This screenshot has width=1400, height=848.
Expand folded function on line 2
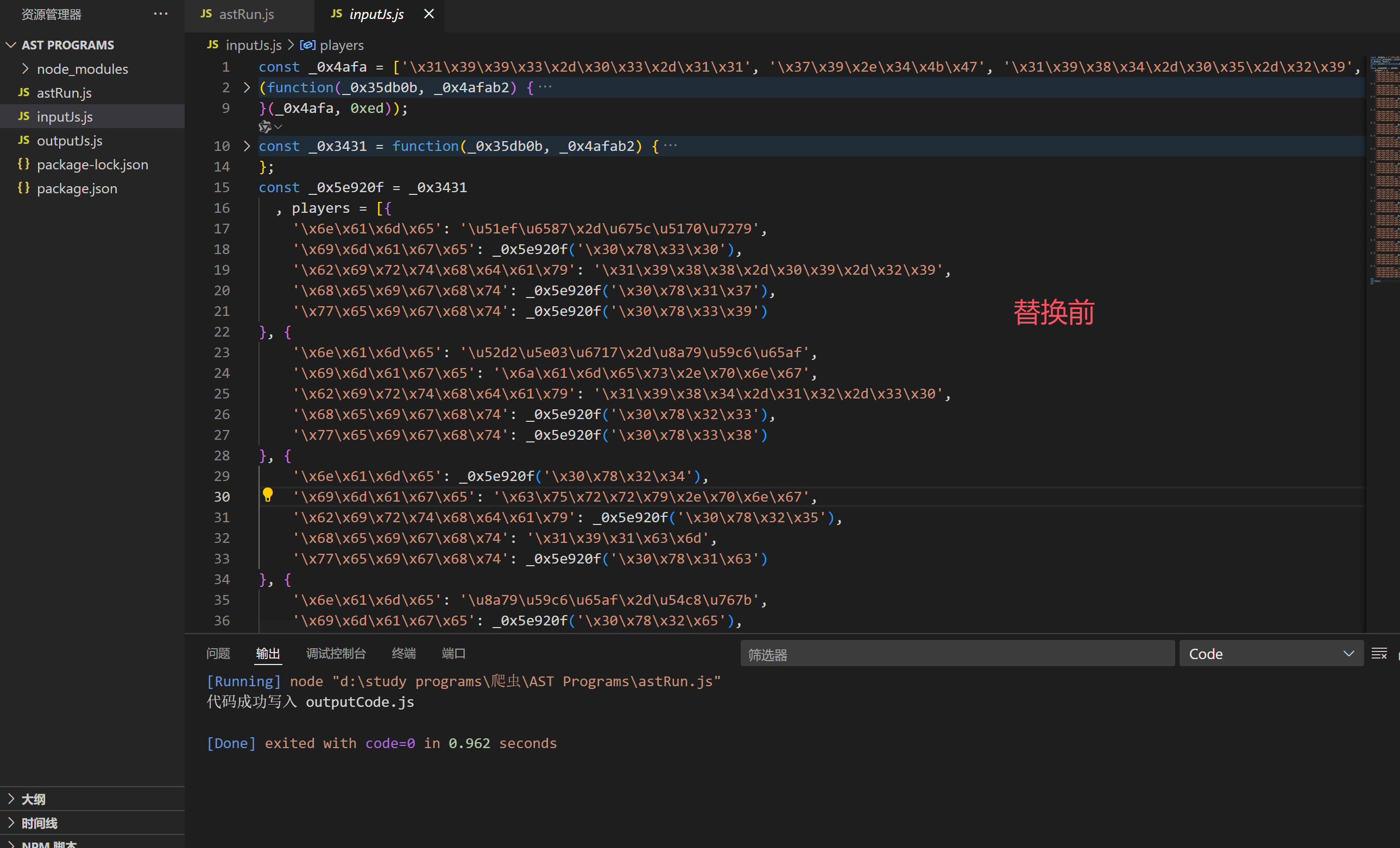click(x=247, y=87)
